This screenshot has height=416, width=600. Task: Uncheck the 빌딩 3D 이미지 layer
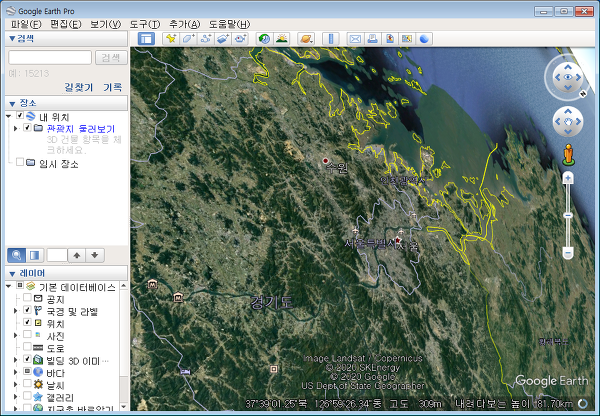[x=27, y=359]
